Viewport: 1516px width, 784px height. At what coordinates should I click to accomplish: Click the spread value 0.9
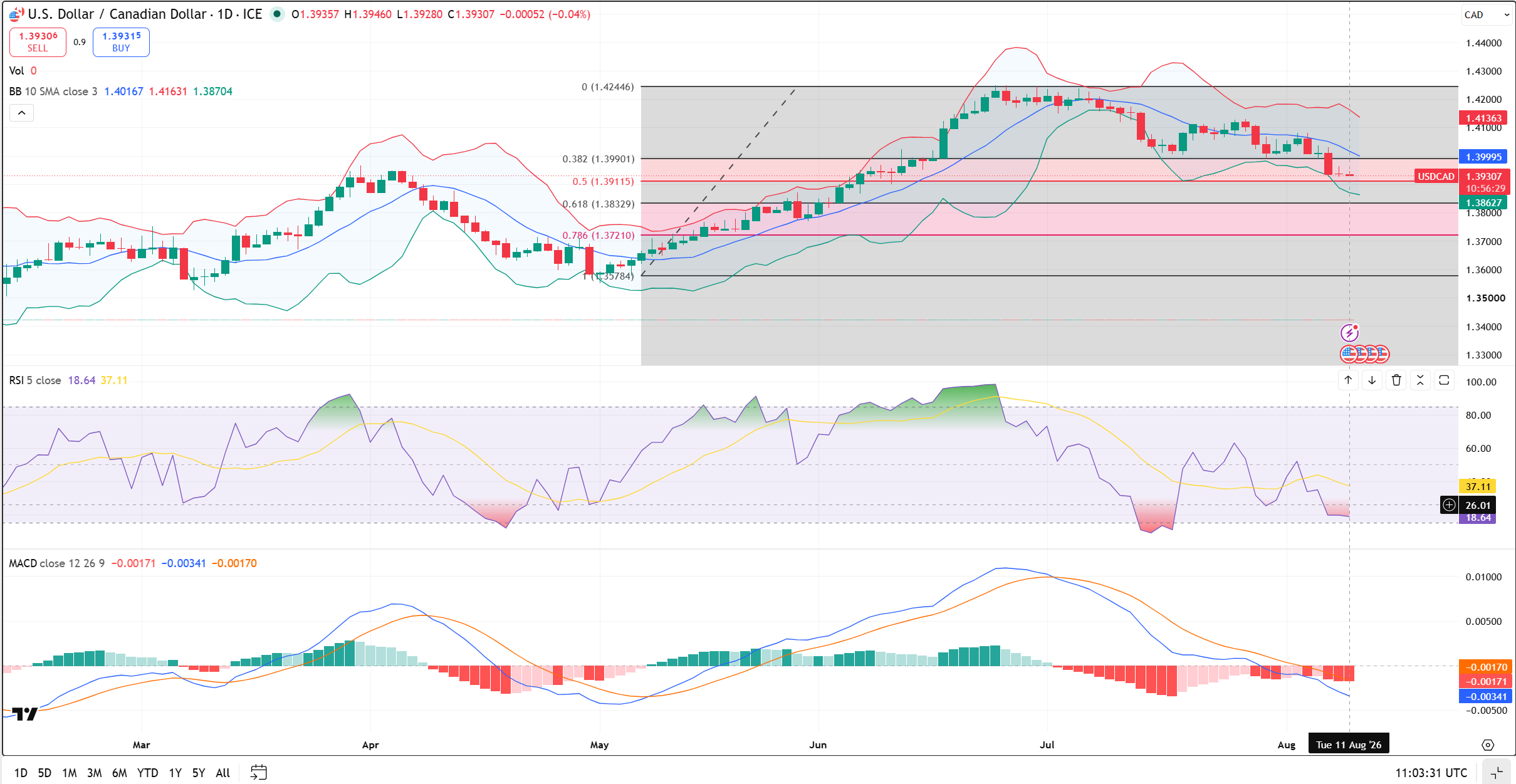(x=80, y=42)
